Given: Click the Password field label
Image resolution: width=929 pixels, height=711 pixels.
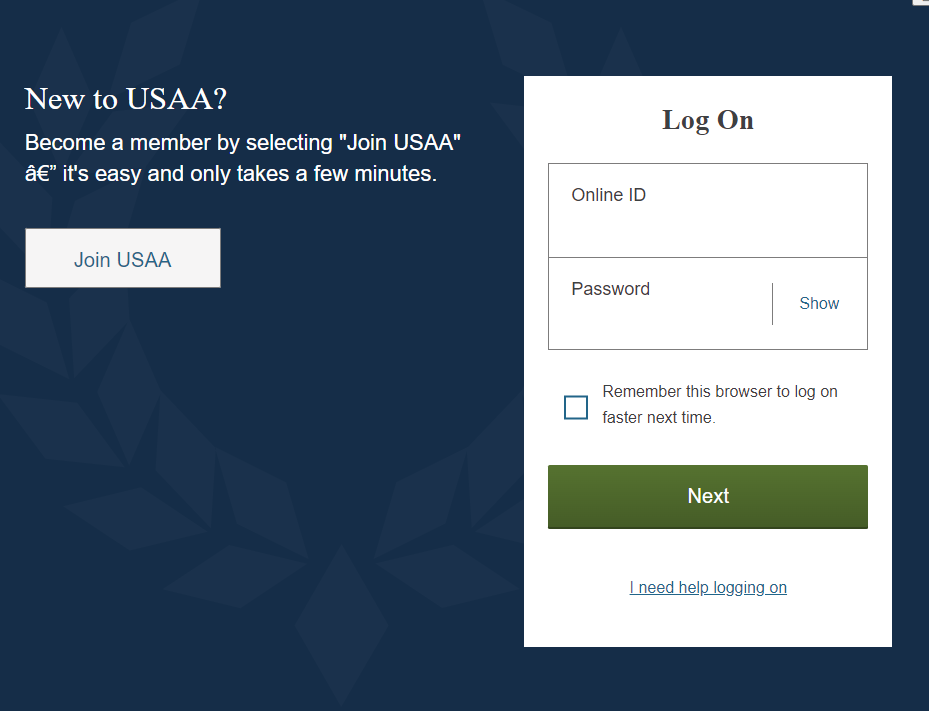Looking at the screenshot, I should [x=610, y=289].
